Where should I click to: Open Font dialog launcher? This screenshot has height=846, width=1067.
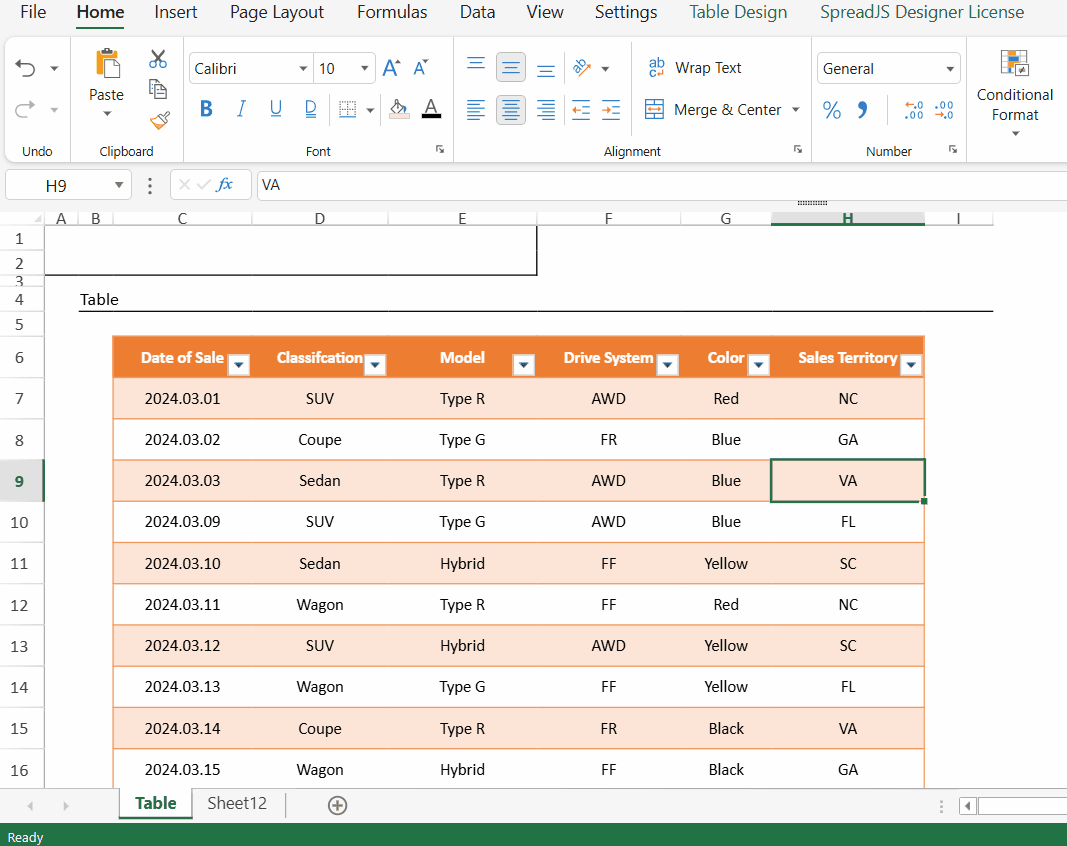[x=440, y=150]
